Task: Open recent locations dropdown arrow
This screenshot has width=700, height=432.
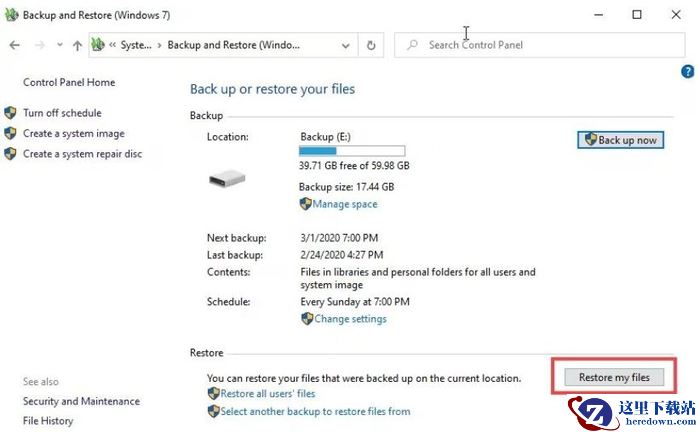Action: point(59,45)
